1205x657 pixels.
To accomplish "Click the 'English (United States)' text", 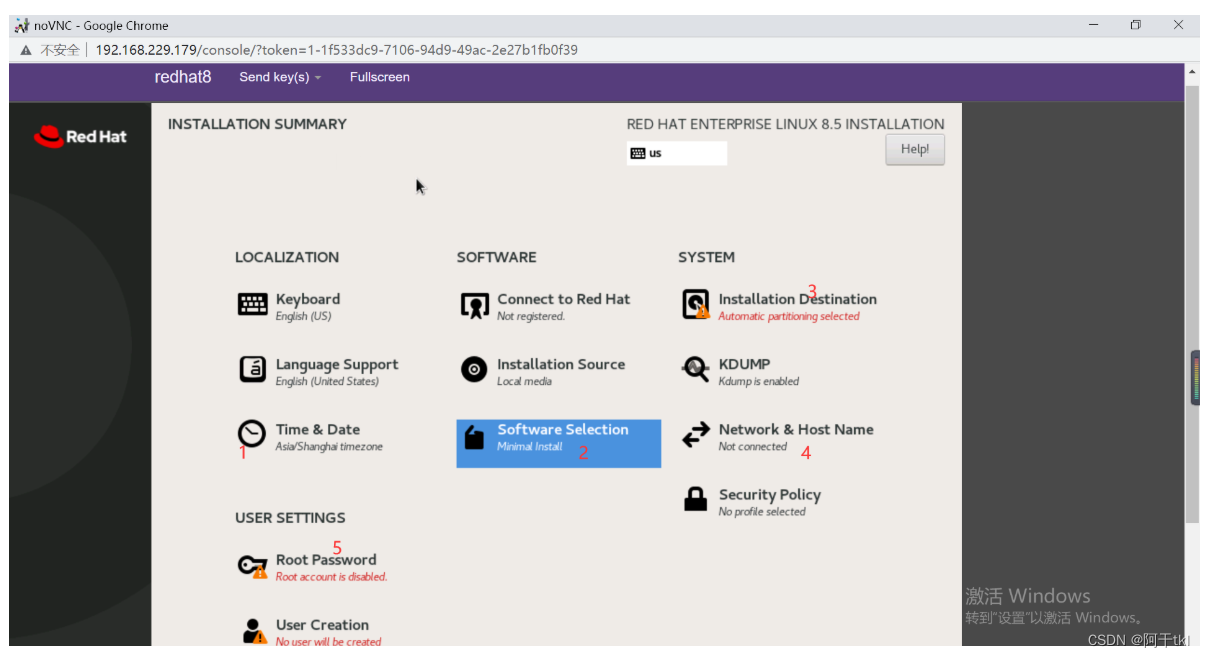I will (327, 381).
